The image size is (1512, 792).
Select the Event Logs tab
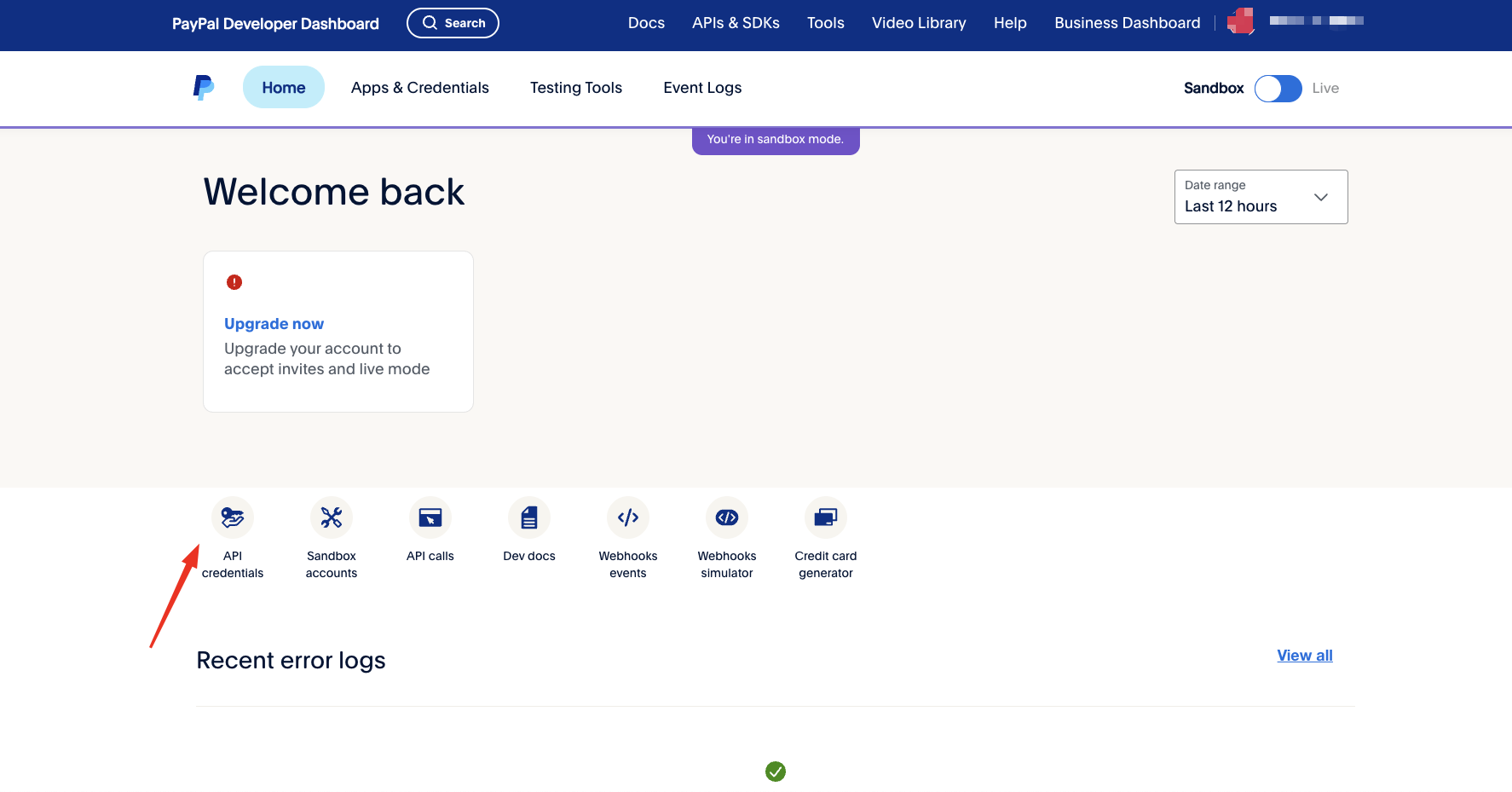[701, 87]
